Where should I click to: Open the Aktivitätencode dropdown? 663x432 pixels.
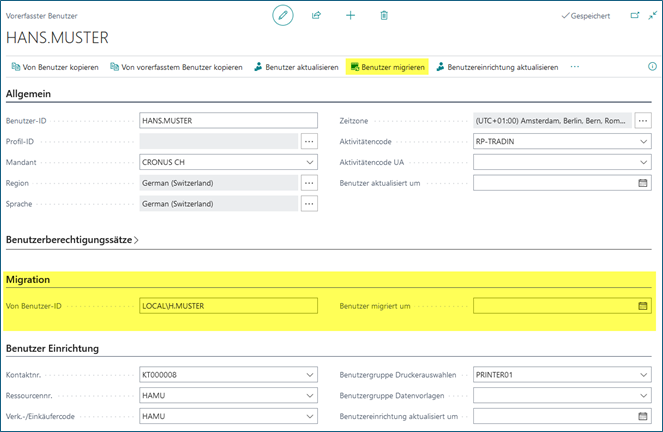click(x=643, y=141)
